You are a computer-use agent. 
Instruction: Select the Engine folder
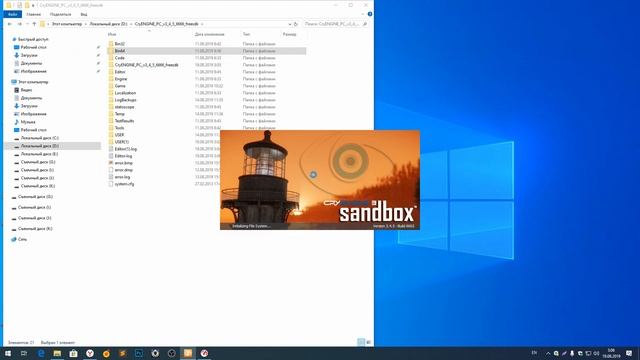tap(121, 79)
